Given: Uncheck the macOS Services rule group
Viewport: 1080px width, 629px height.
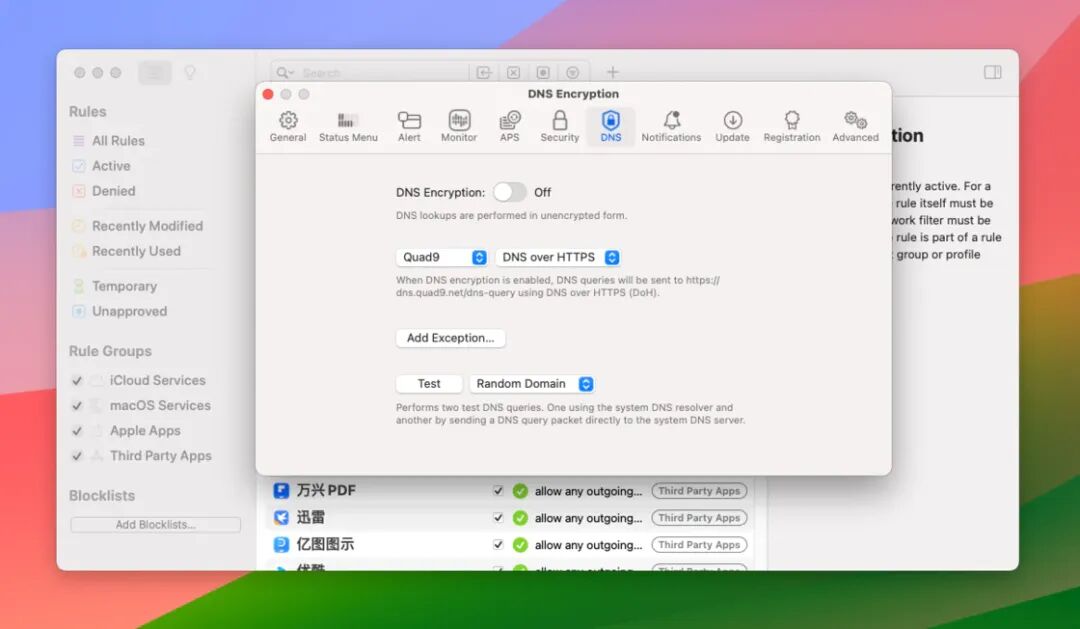Looking at the screenshot, I should (77, 406).
